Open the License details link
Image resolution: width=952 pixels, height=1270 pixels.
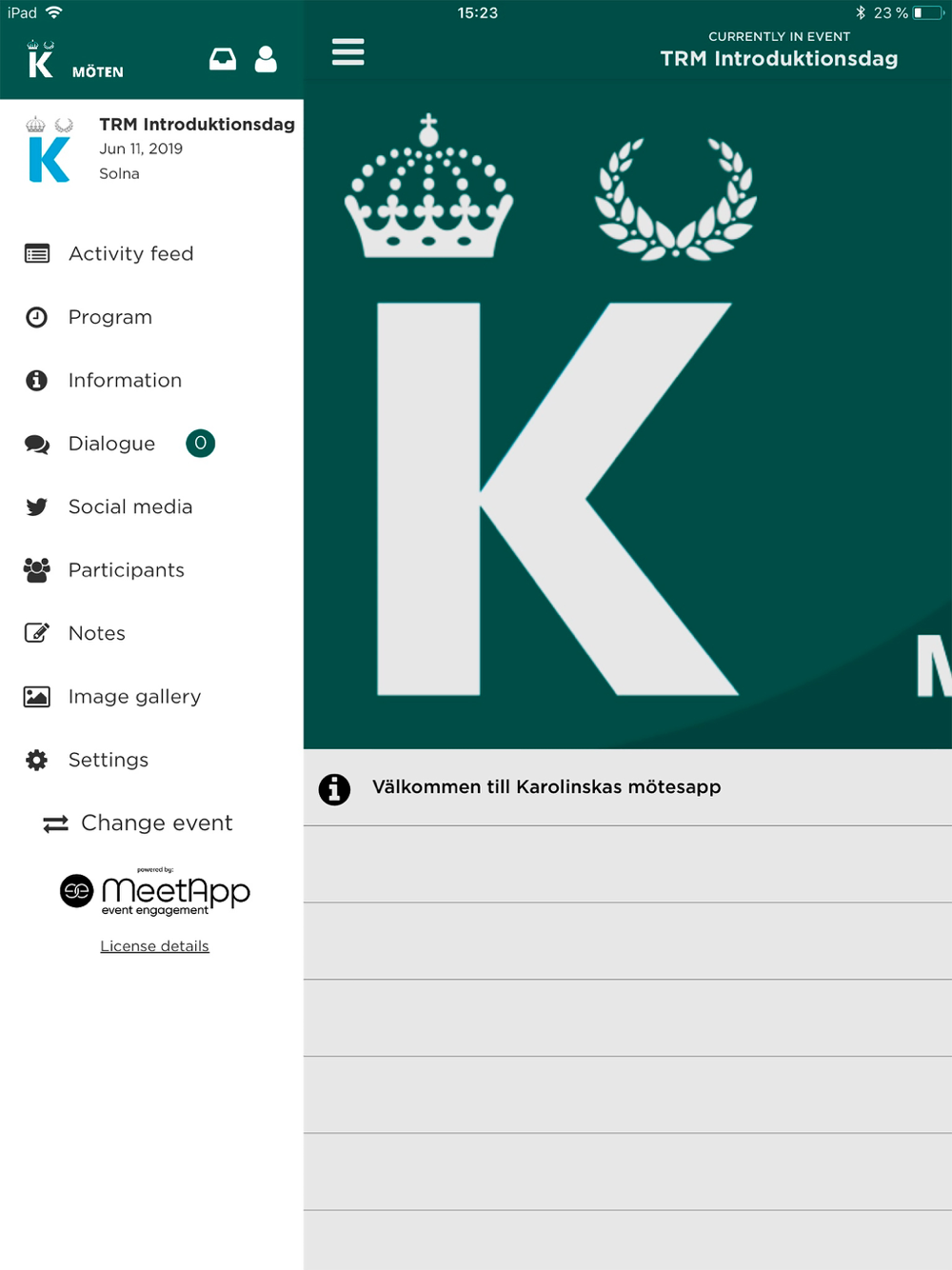(155, 946)
